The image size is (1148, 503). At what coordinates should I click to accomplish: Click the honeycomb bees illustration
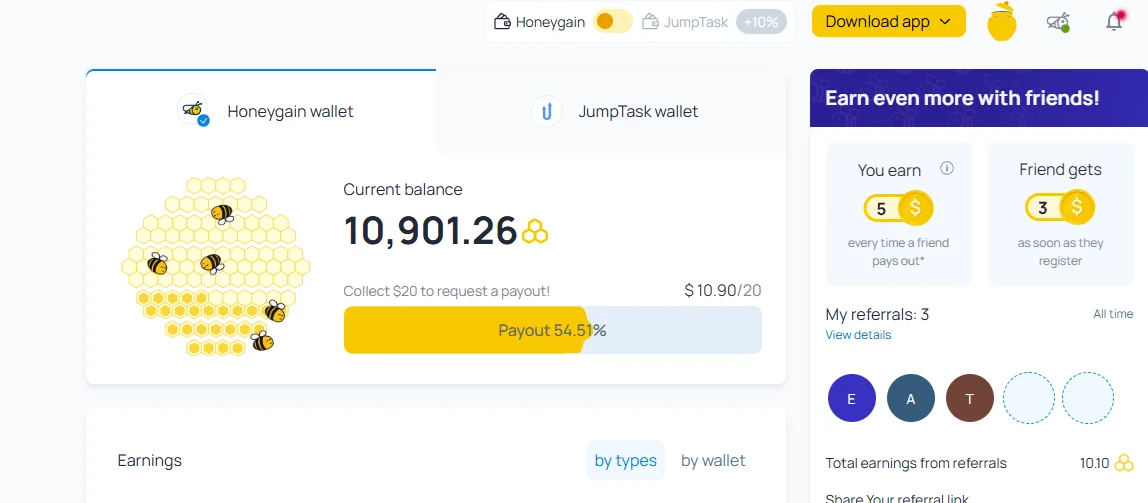tap(215, 266)
